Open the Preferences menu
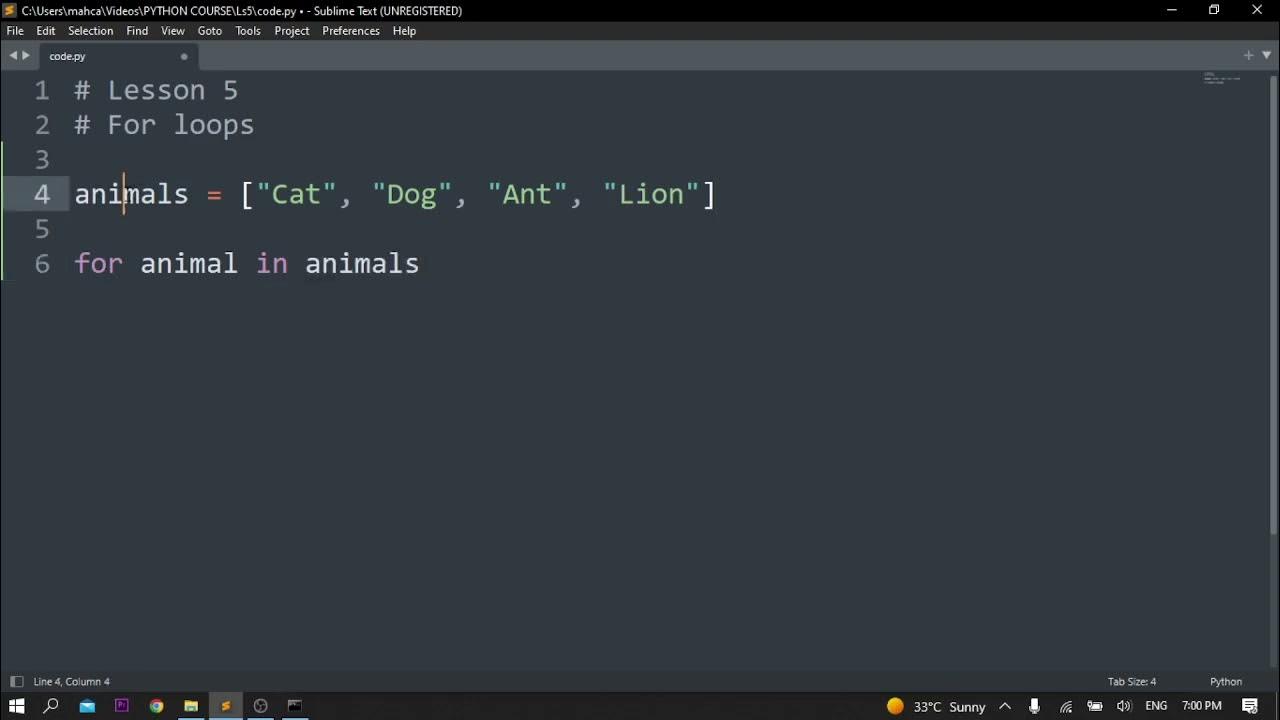The image size is (1280, 720). coord(351,31)
